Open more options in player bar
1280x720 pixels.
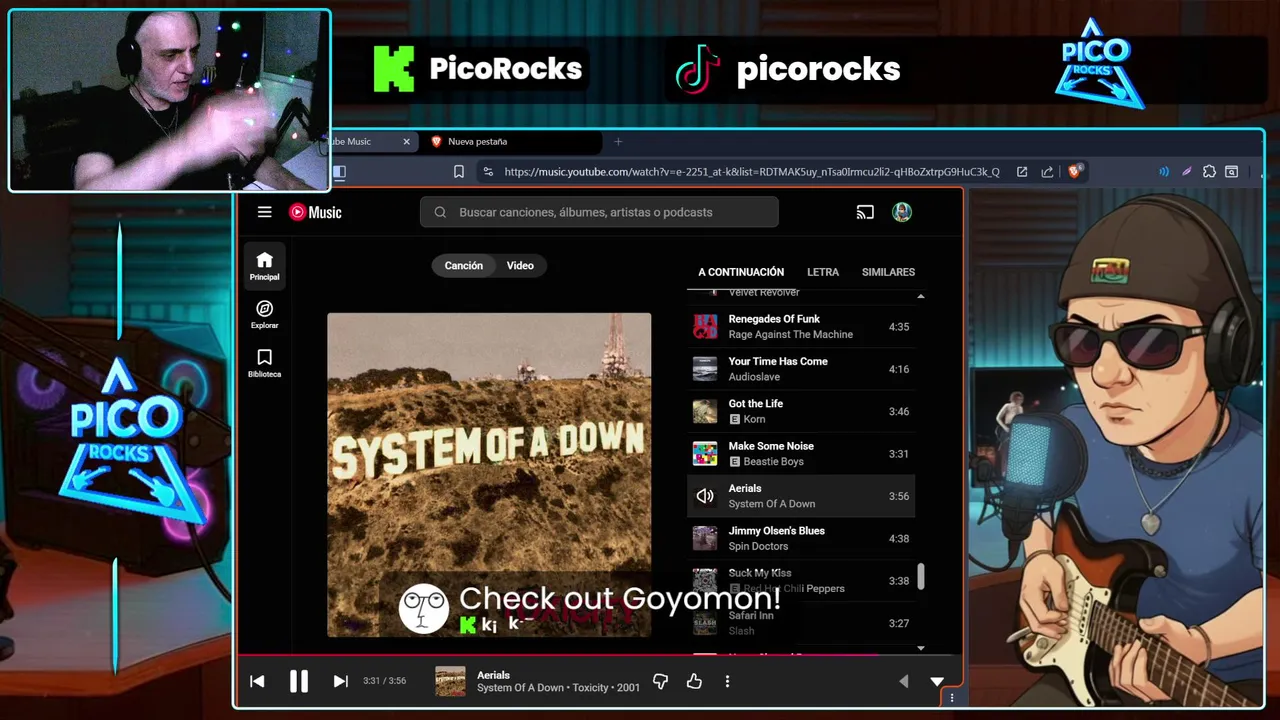coord(727,681)
